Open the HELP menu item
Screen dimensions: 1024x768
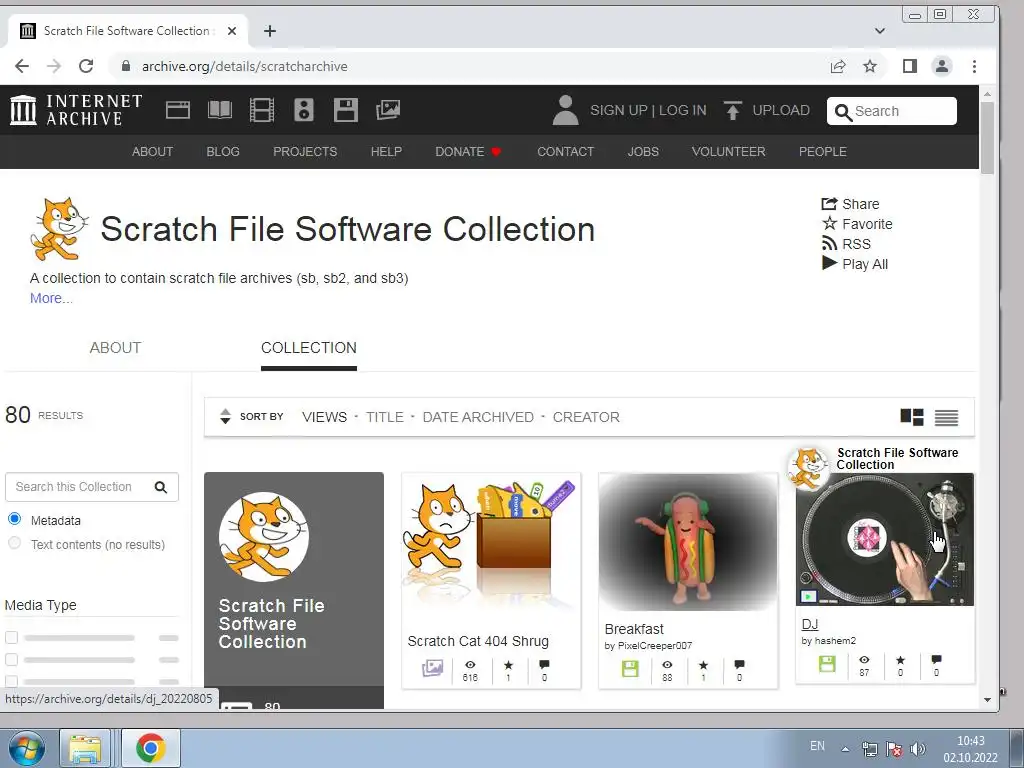(386, 152)
